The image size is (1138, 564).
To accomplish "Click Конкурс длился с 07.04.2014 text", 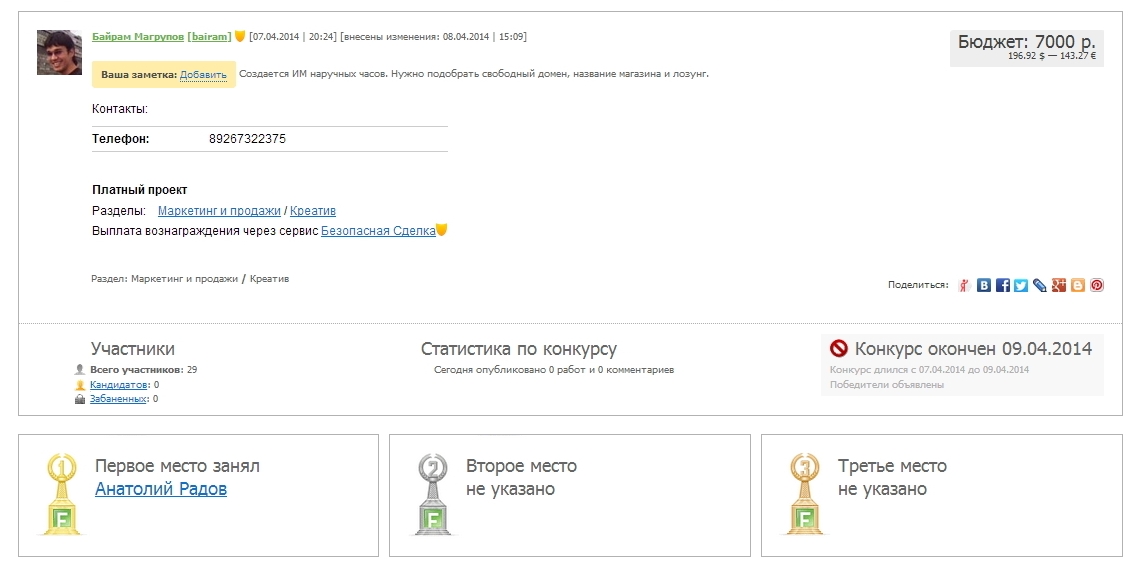I will pyautogui.click(x=929, y=369).
